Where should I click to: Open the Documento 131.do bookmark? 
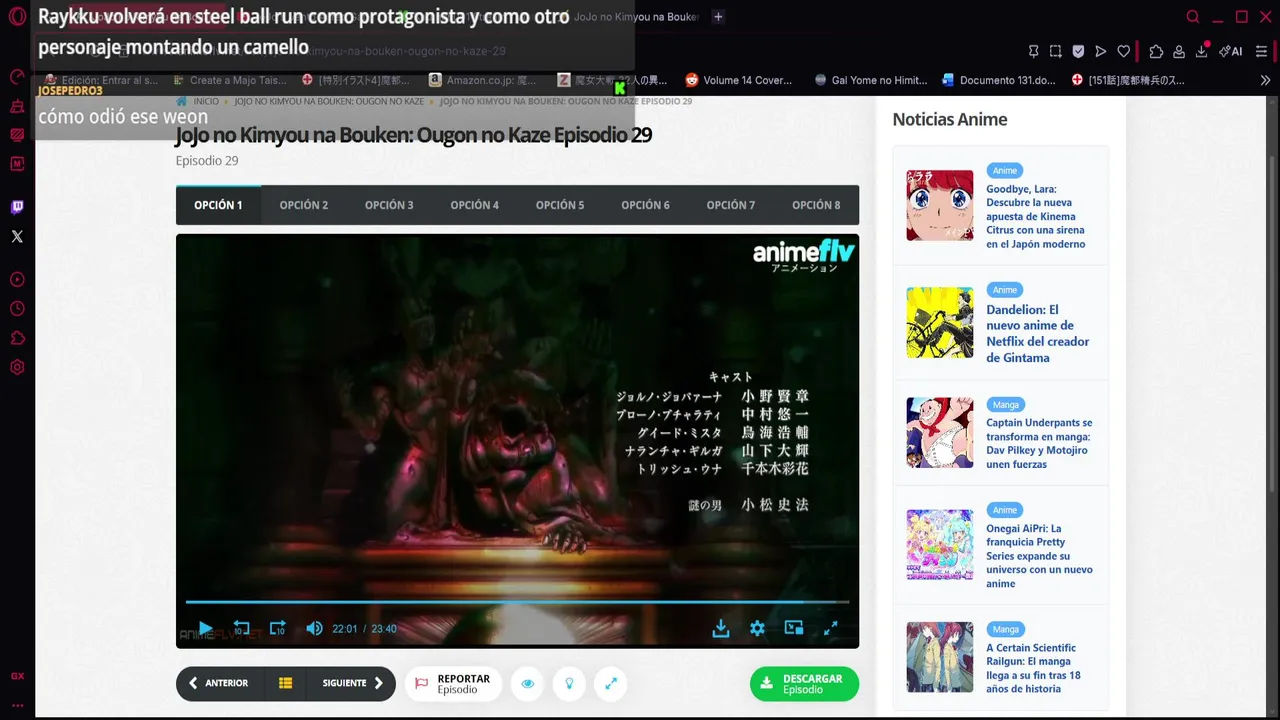[x=999, y=80]
